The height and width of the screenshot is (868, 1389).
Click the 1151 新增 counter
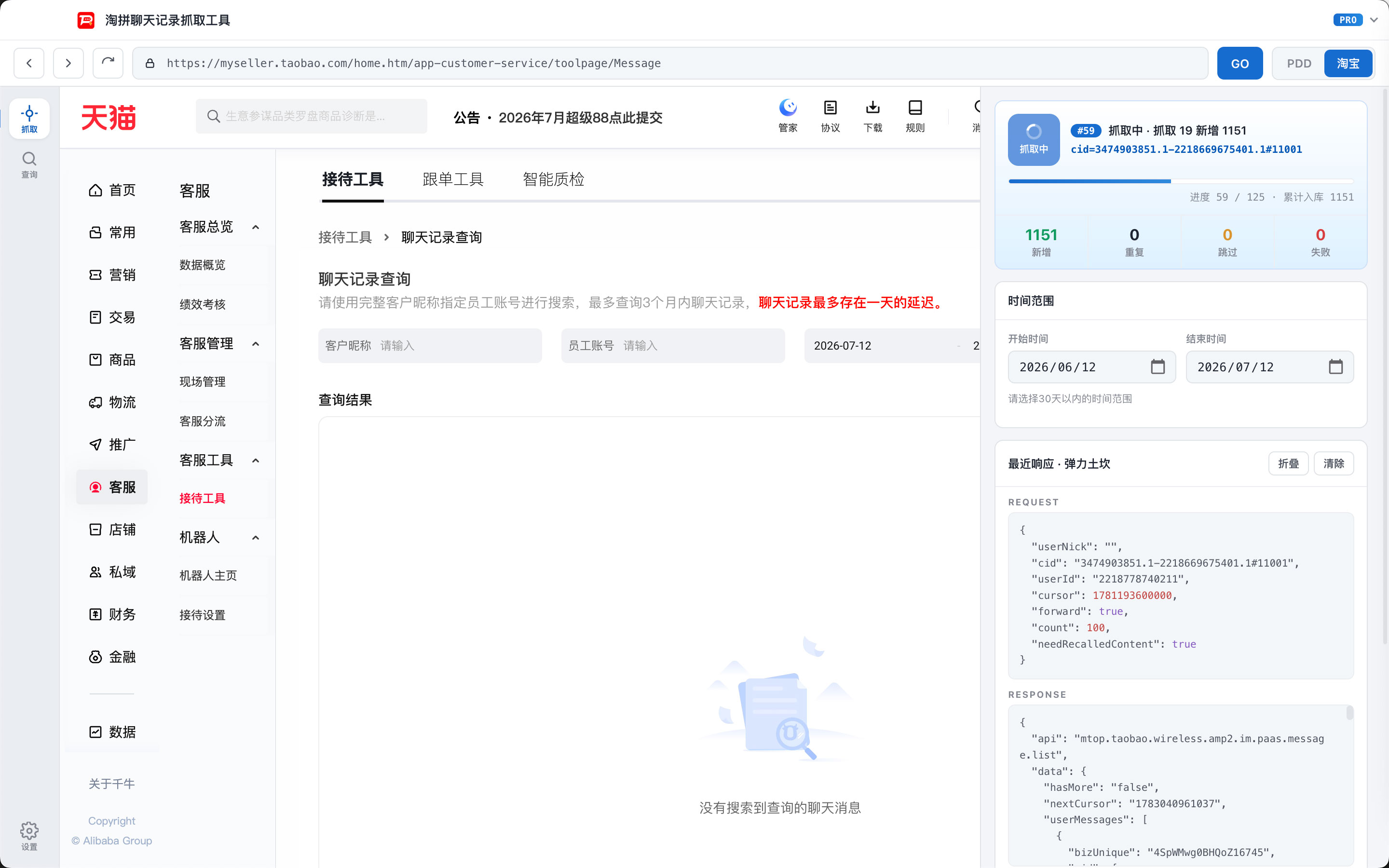[x=1041, y=242]
